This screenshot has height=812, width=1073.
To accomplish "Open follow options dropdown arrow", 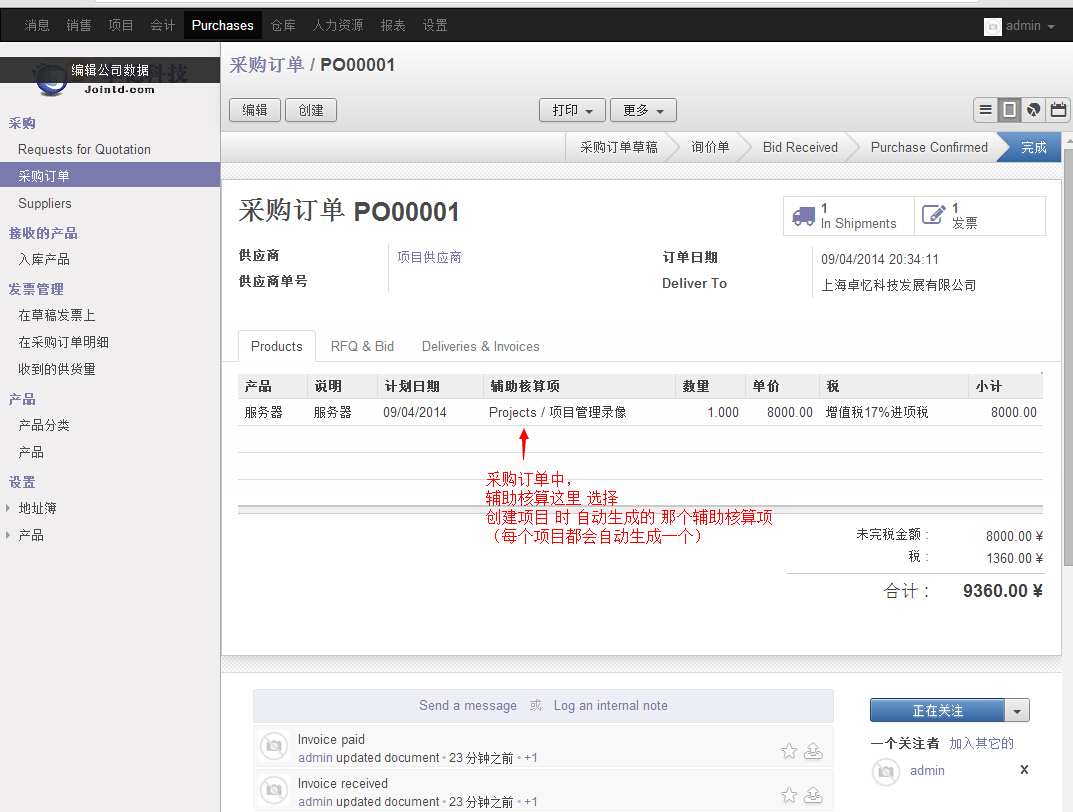I will 1017,711.
